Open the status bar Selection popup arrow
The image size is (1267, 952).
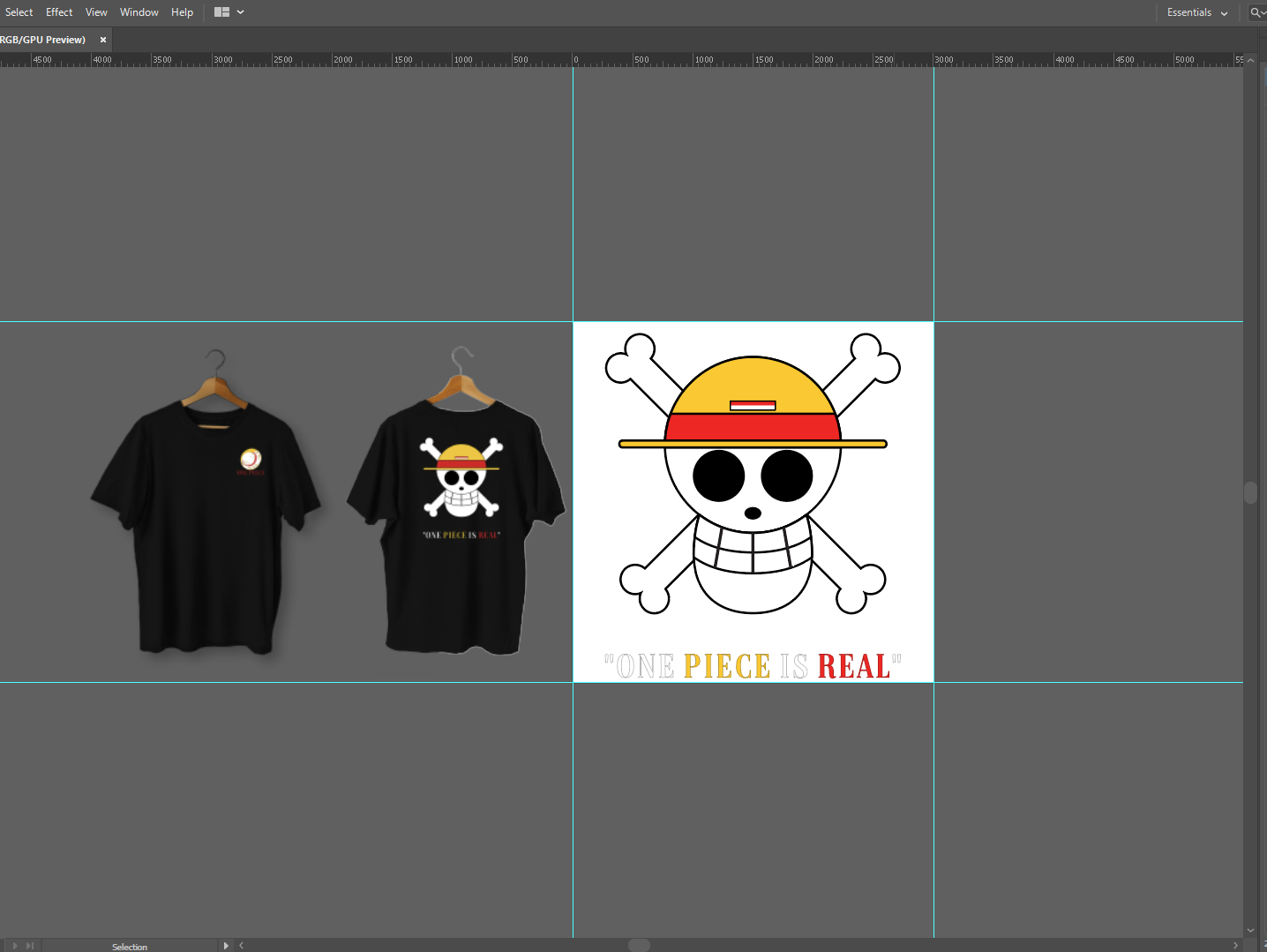point(226,946)
